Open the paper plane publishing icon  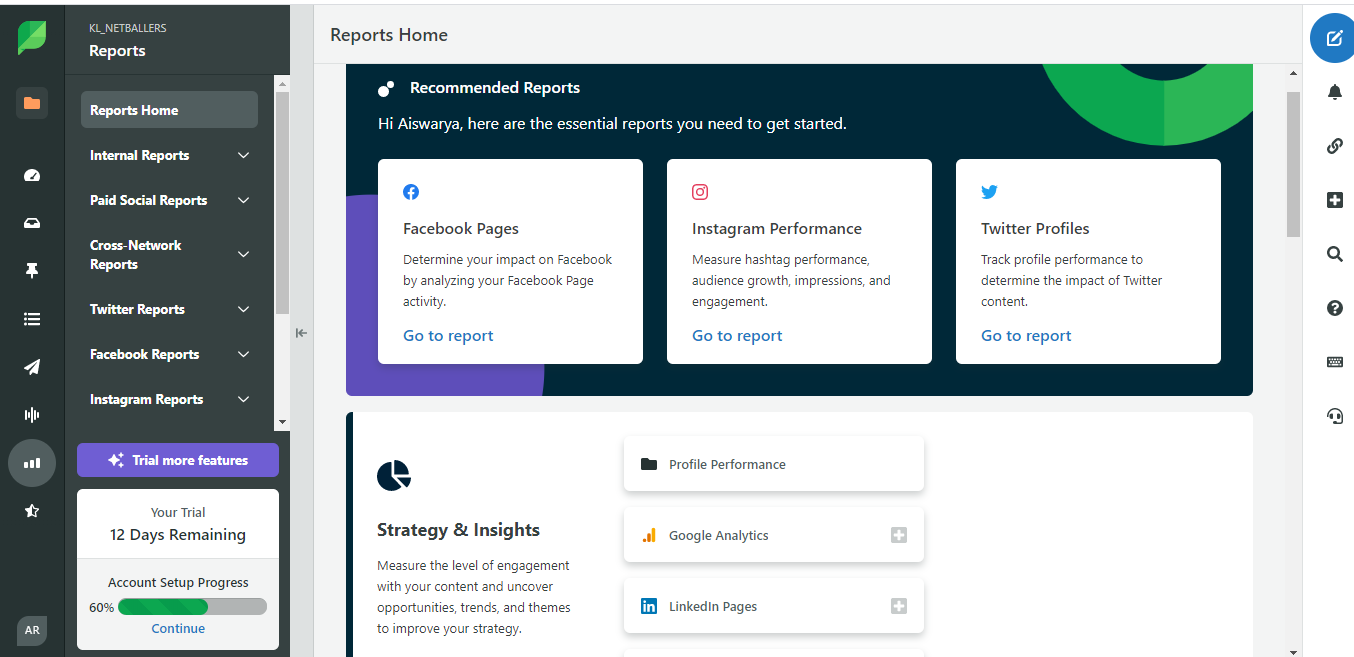[x=32, y=367]
